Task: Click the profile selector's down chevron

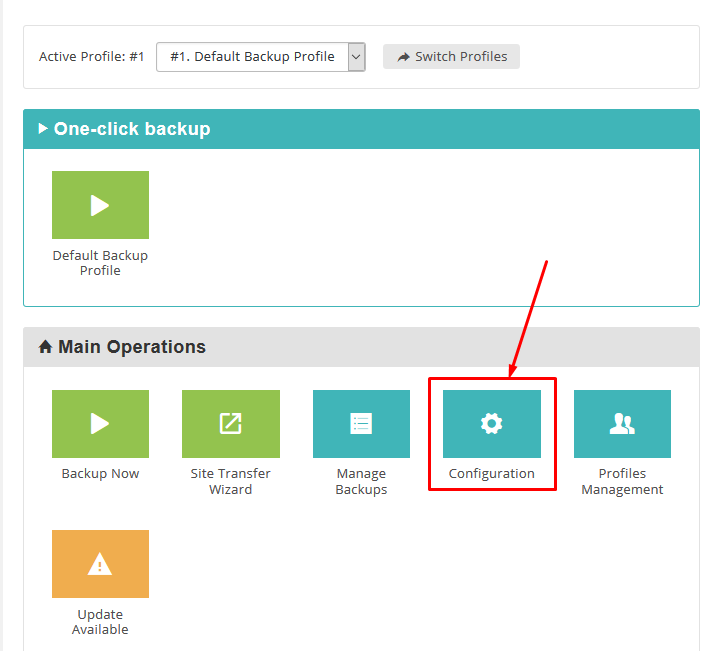Action: [356, 57]
